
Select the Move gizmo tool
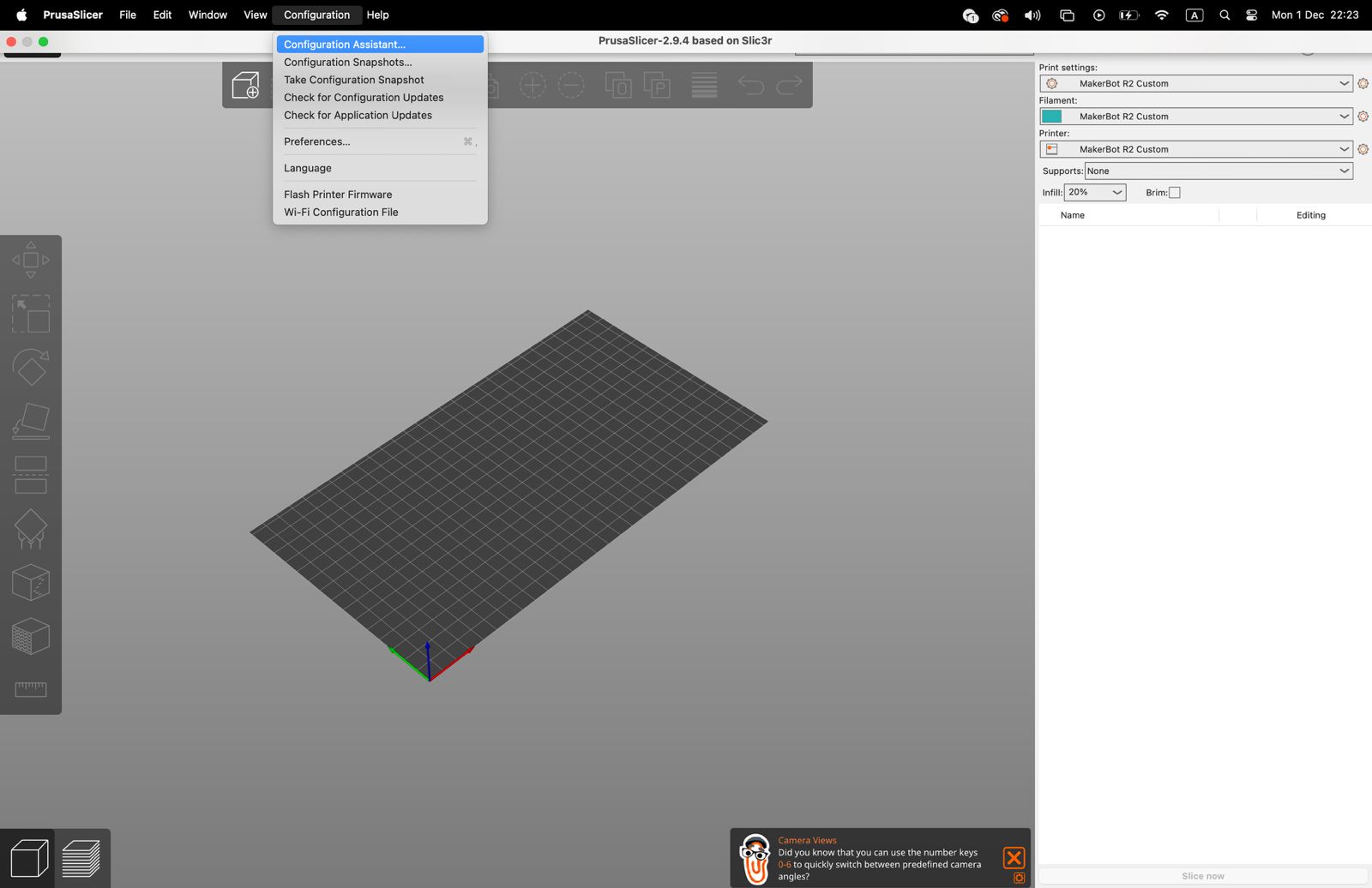click(31, 260)
